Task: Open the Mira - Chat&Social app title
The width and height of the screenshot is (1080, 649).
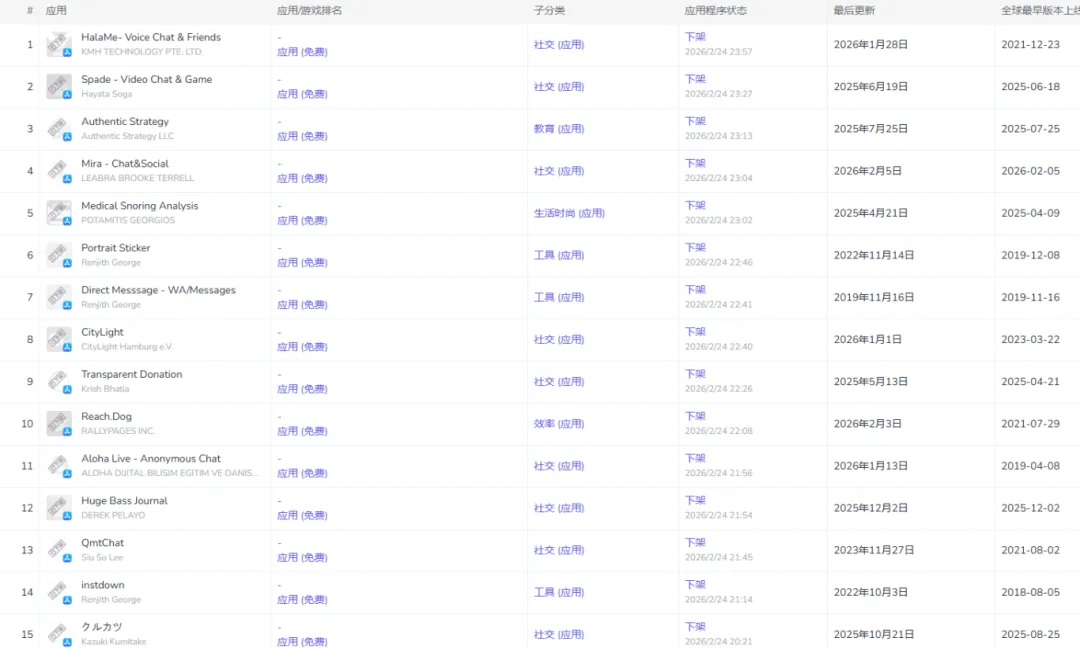Action: (125, 163)
